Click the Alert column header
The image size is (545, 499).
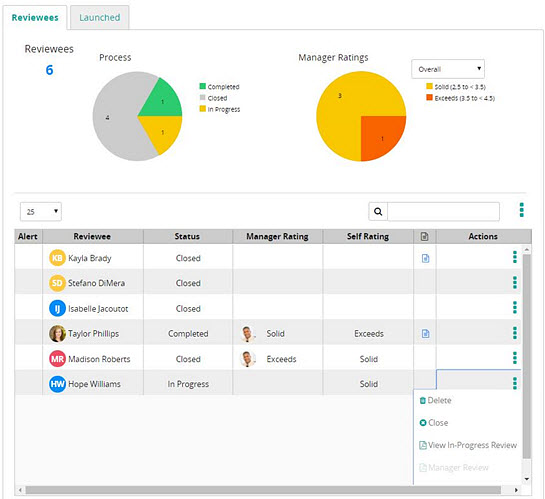pyautogui.click(x=28, y=237)
